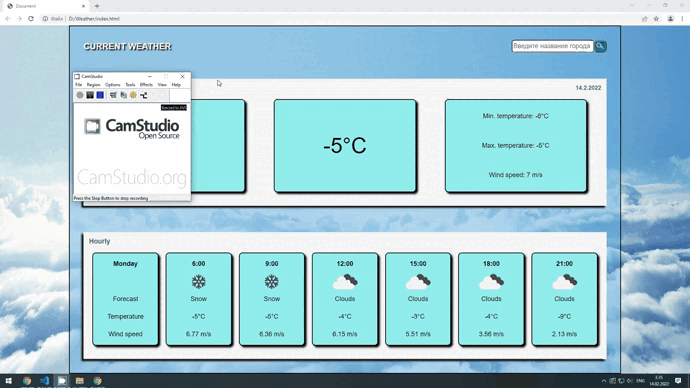
Task: Reload the page with the browser refresh icon
Action: (31, 19)
